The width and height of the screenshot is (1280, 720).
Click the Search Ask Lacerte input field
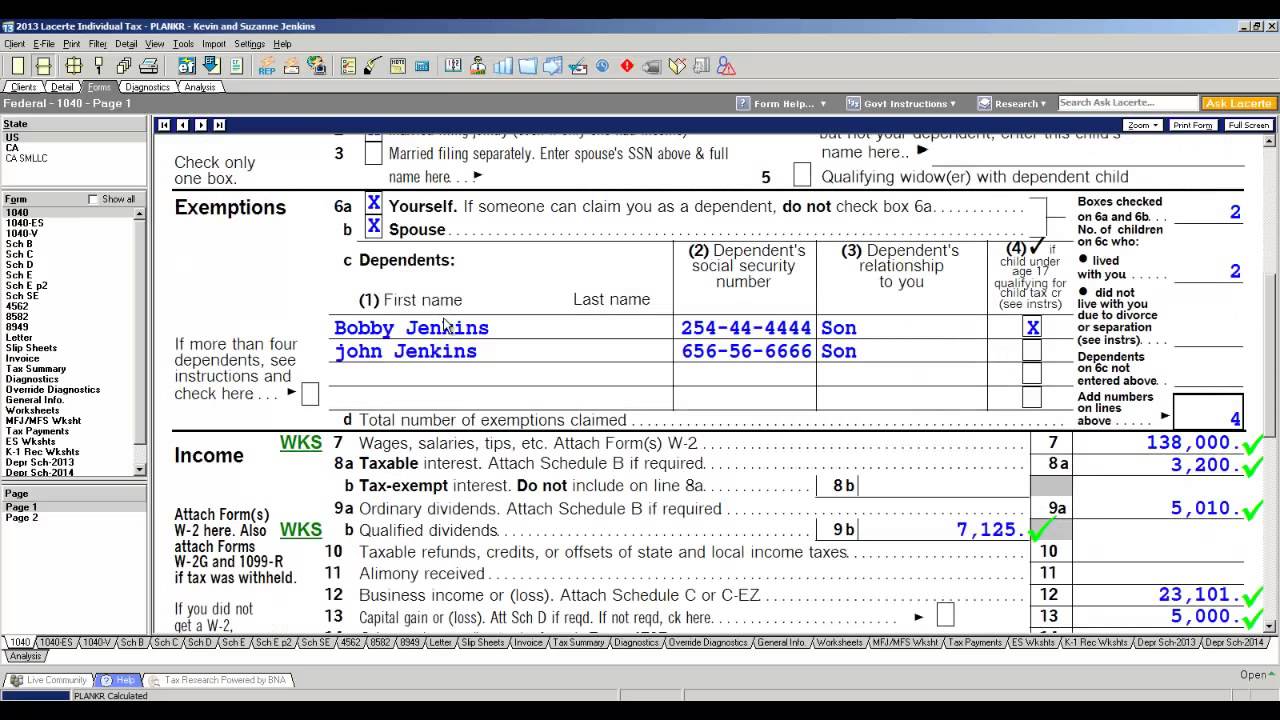[1127, 103]
